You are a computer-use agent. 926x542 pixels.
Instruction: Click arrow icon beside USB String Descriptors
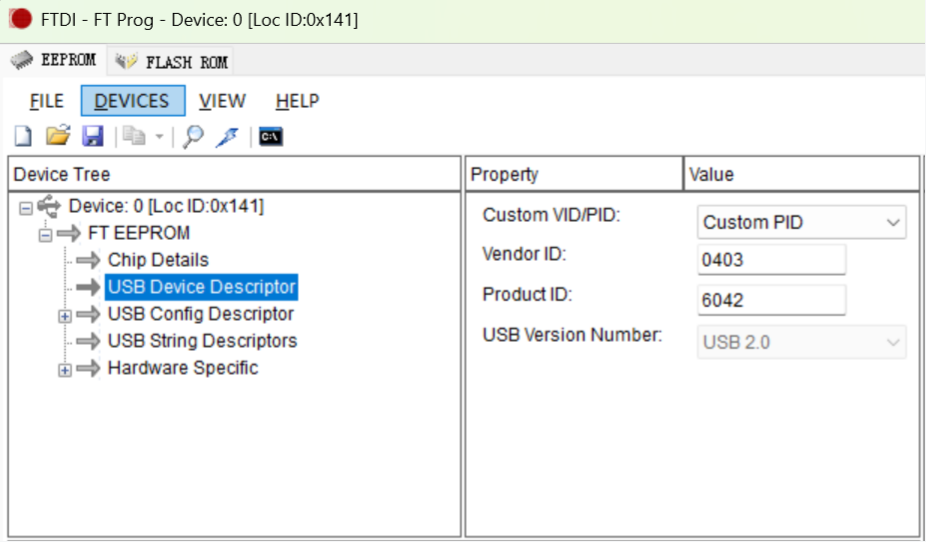[x=89, y=341]
